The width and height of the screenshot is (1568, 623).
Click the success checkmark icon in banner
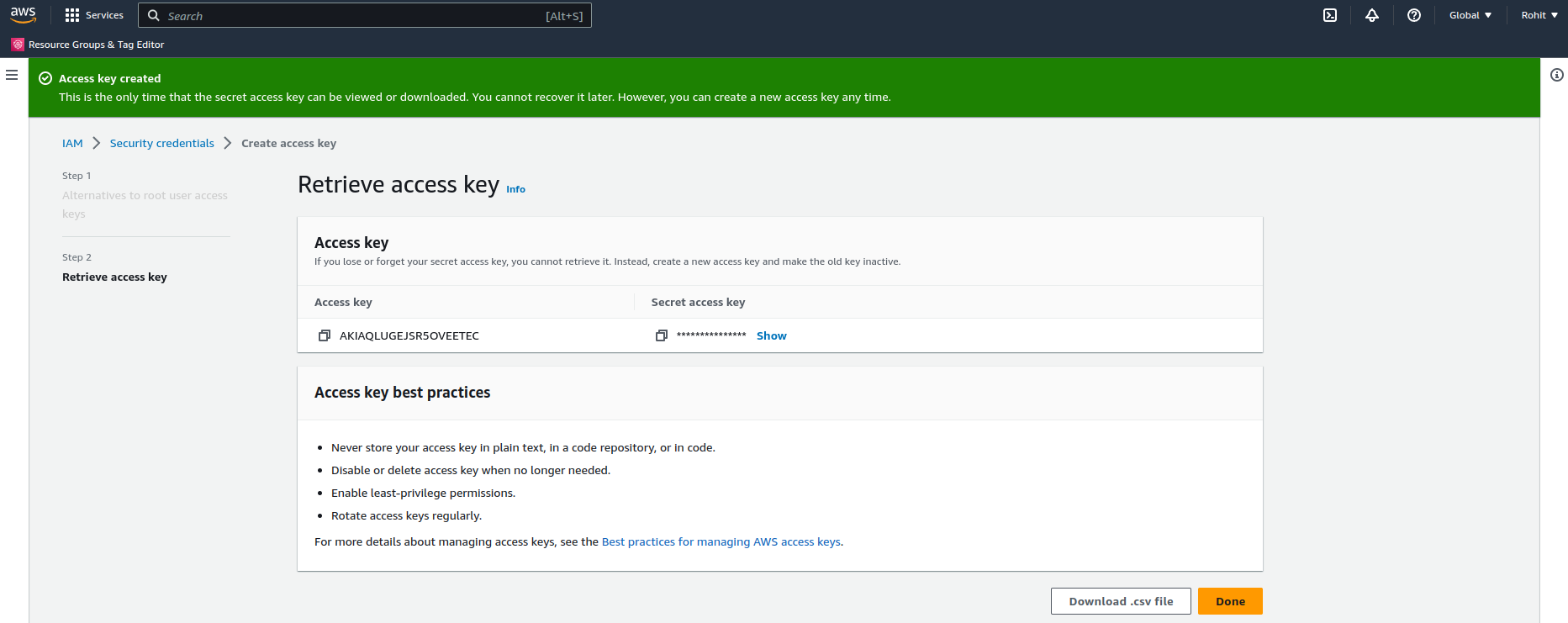tap(45, 78)
